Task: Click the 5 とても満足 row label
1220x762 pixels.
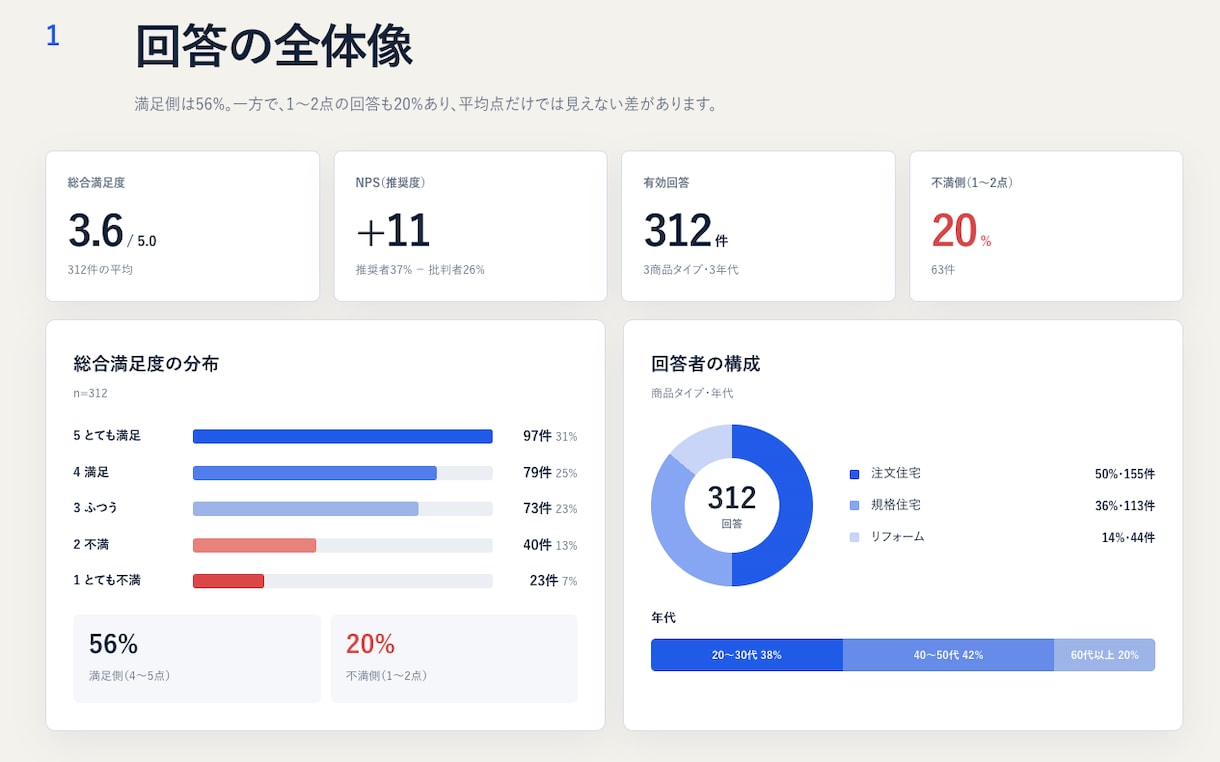Action: pos(107,436)
